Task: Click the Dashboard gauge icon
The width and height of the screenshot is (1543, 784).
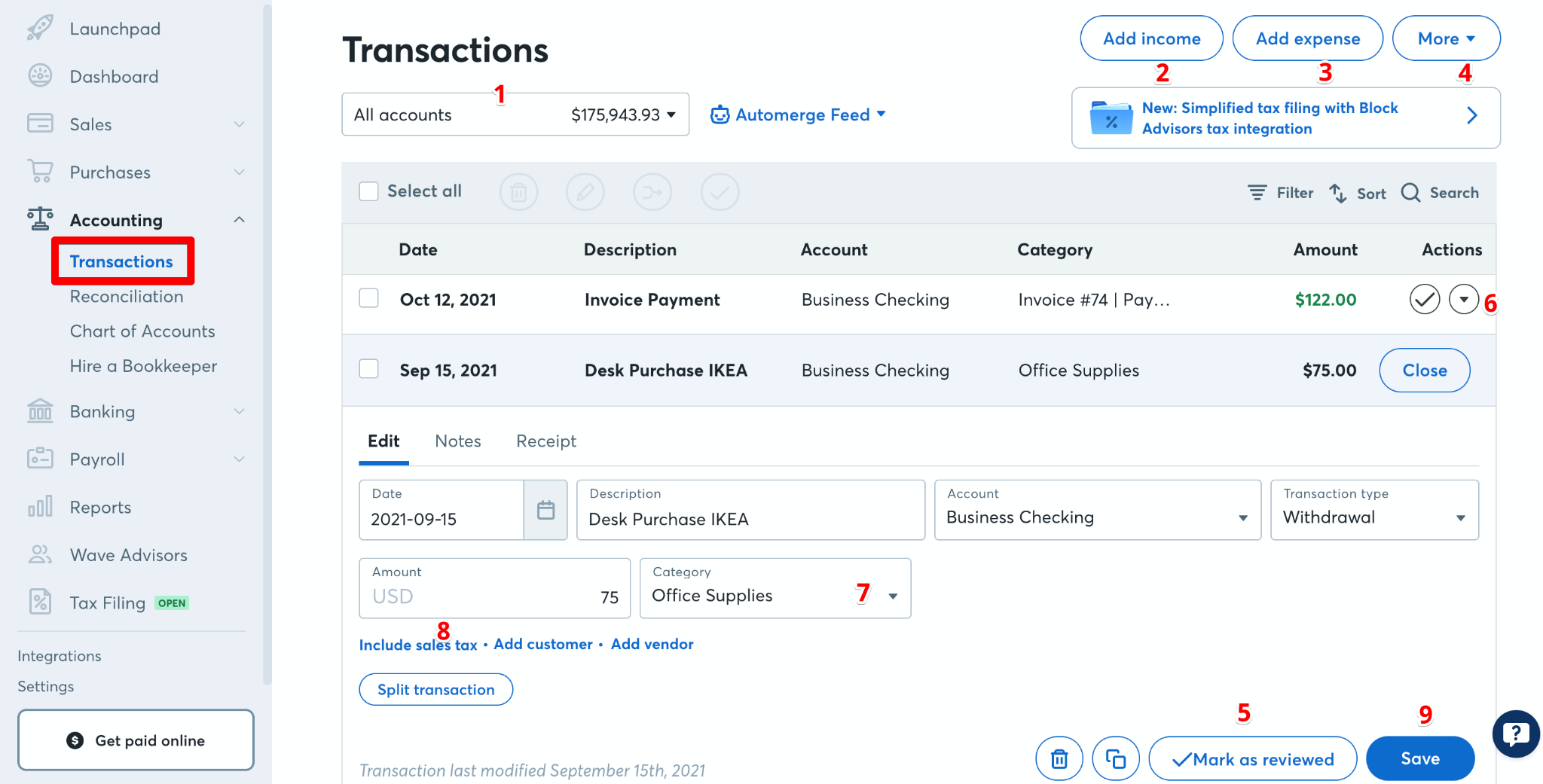Action: (x=40, y=76)
